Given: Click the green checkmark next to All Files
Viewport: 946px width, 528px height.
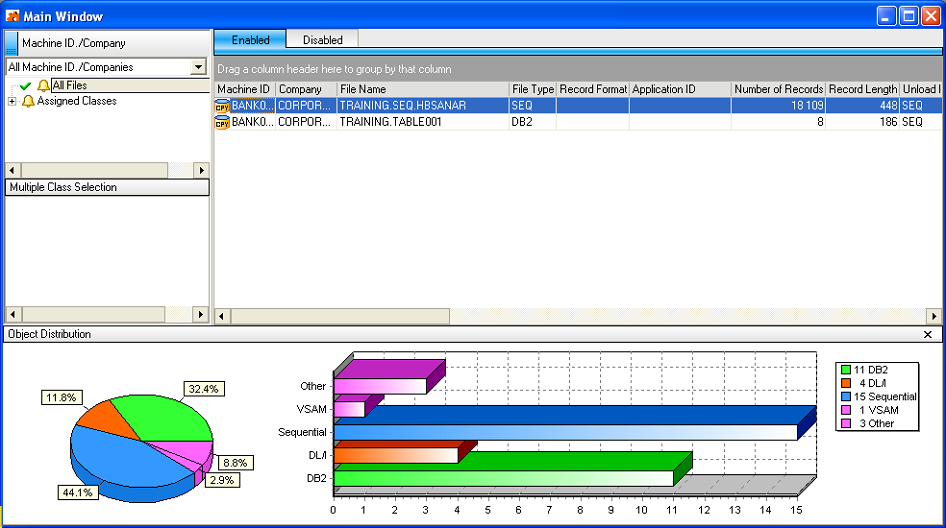Looking at the screenshot, I should [26, 86].
